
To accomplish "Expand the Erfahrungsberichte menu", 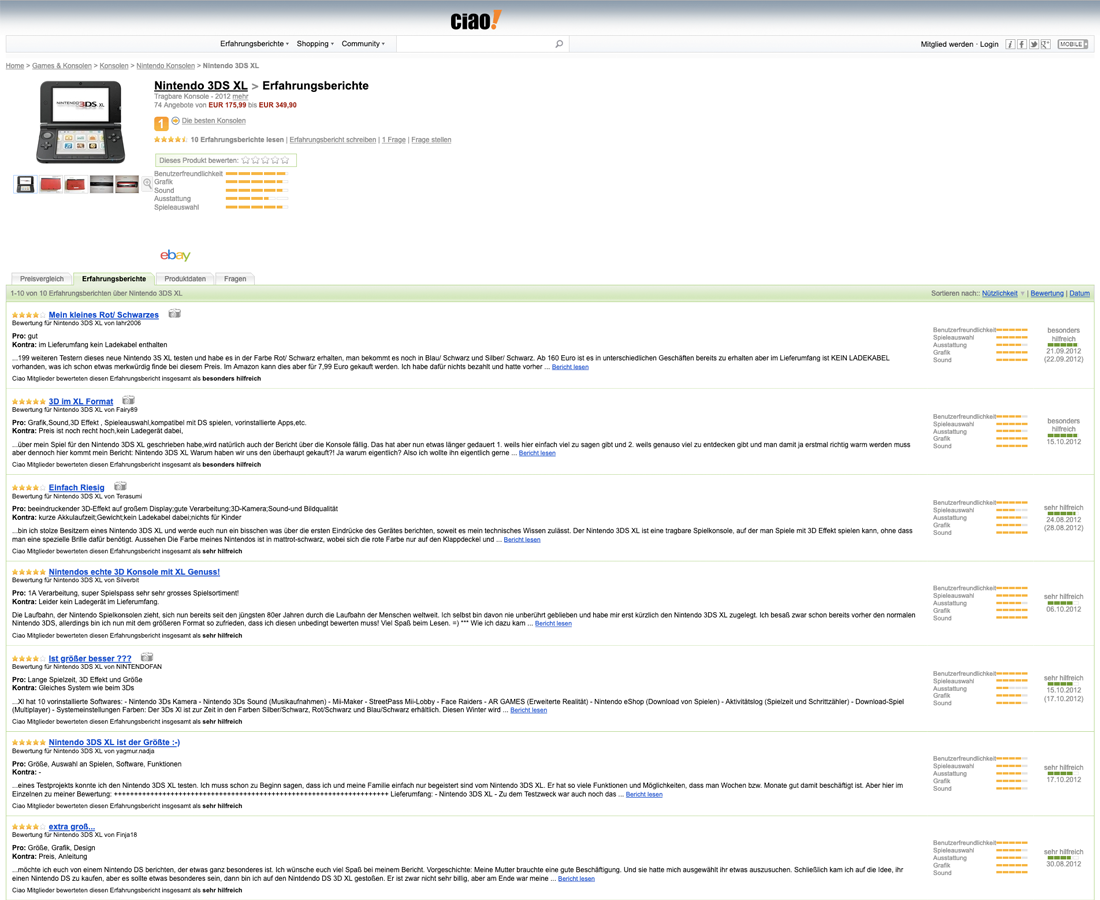I will point(254,44).
